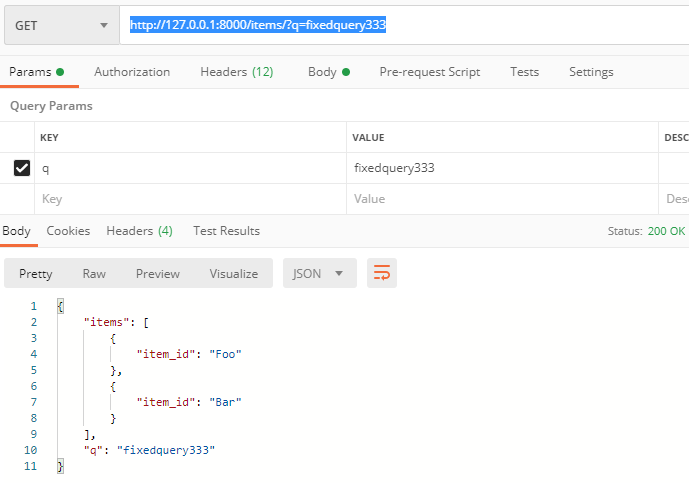
Task: Select the Pretty view button
Action: (36, 273)
